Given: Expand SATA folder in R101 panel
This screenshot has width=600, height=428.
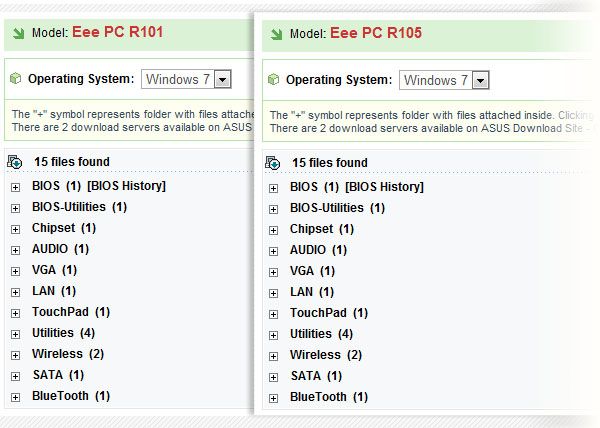Looking at the screenshot, I should pos(15,377).
